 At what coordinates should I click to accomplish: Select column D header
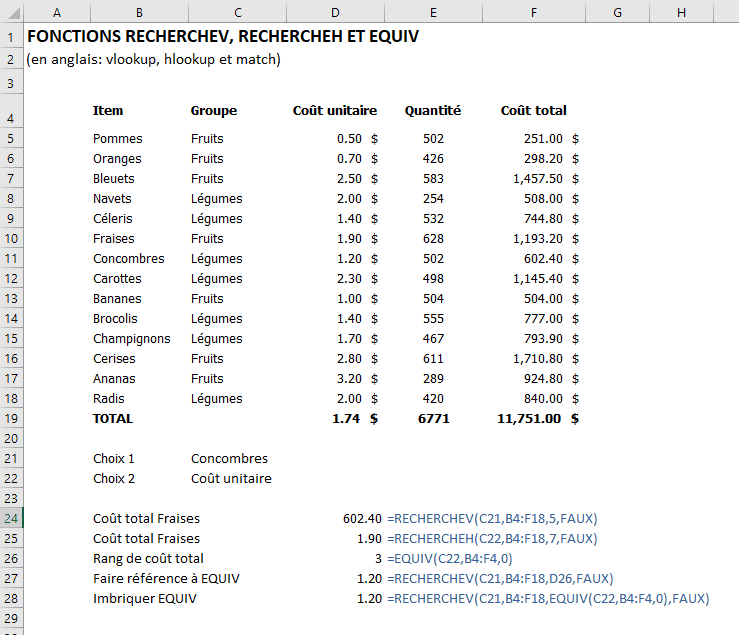tap(335, 12)
